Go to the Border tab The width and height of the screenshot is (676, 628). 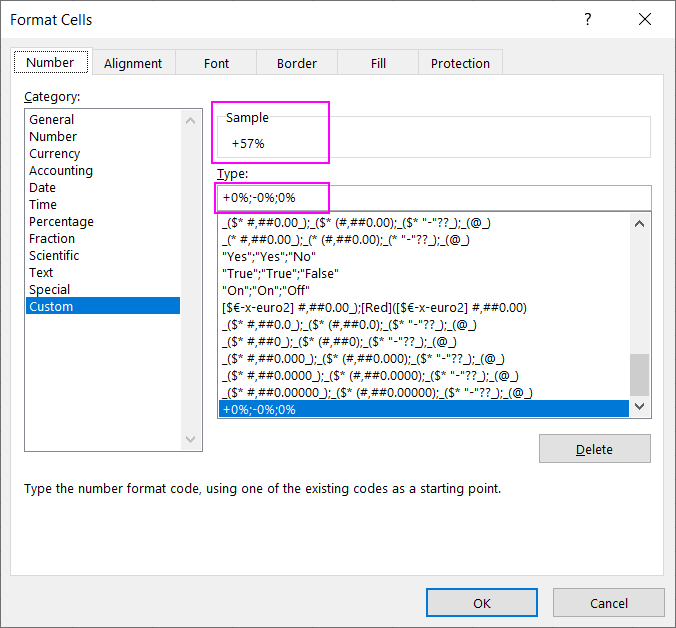[x=297, y=63]
